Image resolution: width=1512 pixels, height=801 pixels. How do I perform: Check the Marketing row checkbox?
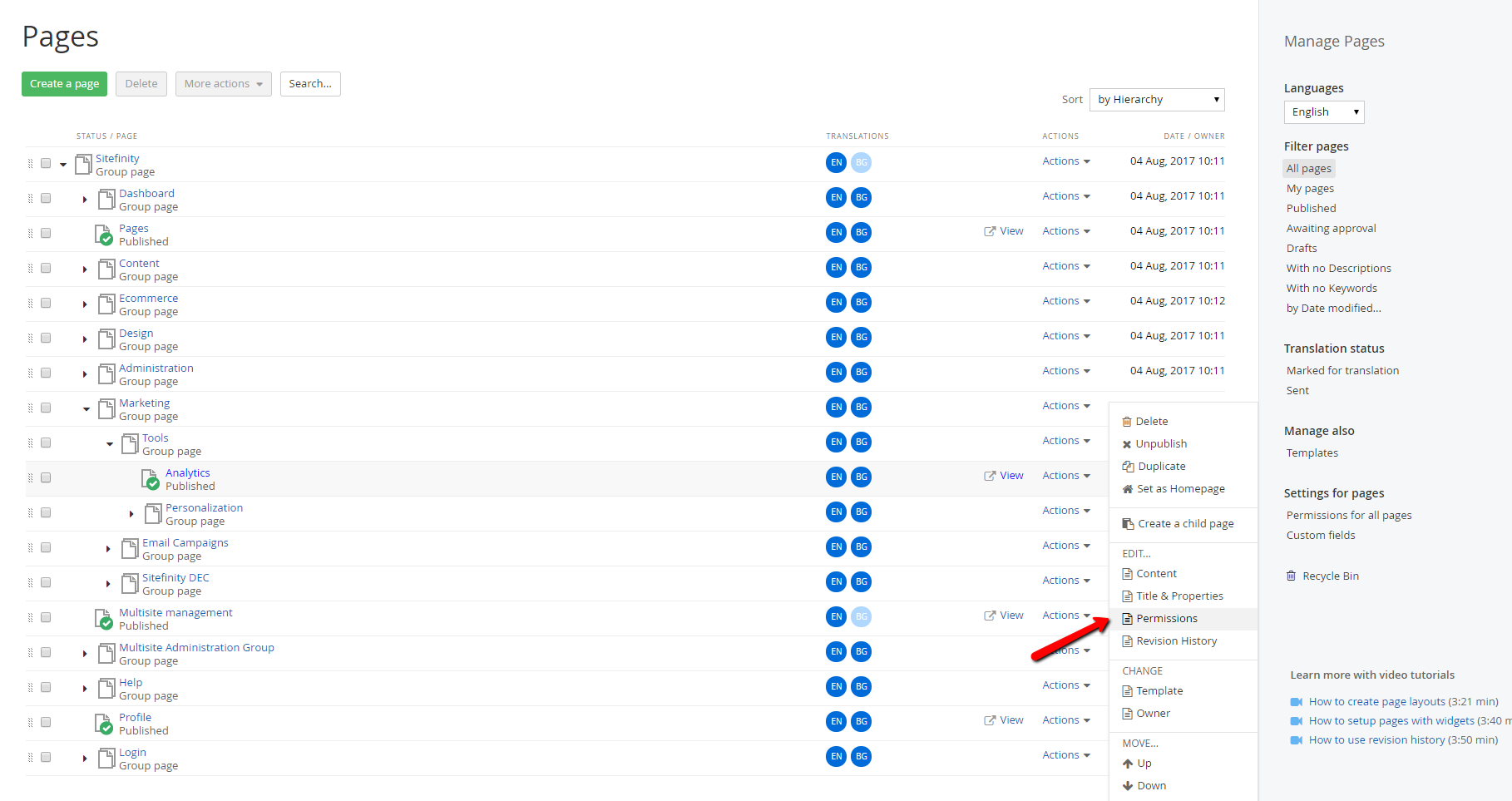(x=46, y=408)
